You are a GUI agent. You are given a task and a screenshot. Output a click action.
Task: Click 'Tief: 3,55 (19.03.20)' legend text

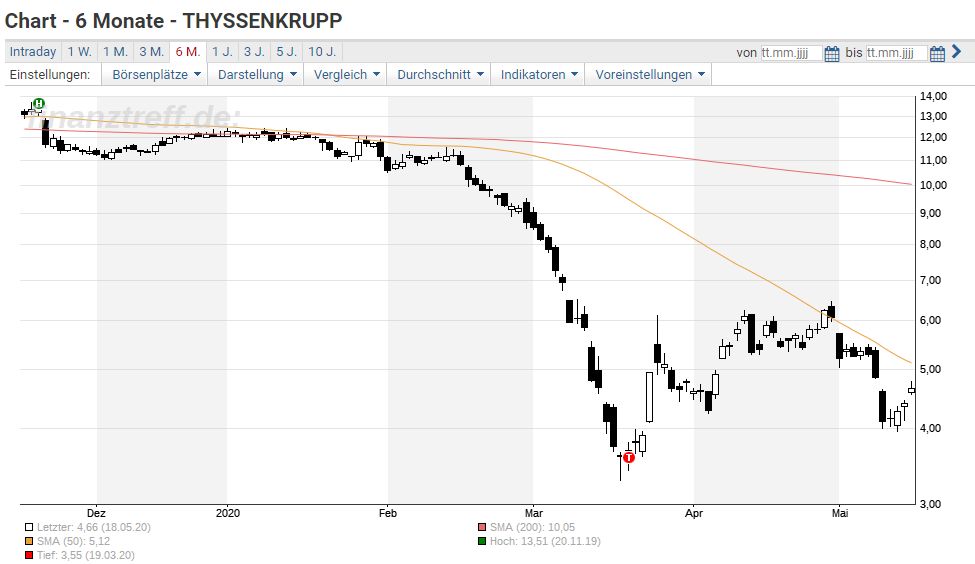coord(86,555)
